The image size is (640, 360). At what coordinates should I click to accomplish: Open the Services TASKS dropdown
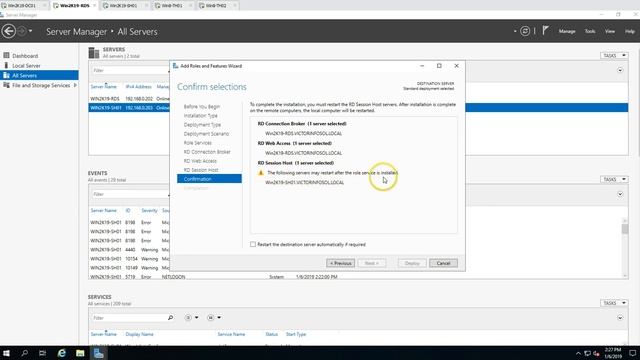[x=614, y=303]
